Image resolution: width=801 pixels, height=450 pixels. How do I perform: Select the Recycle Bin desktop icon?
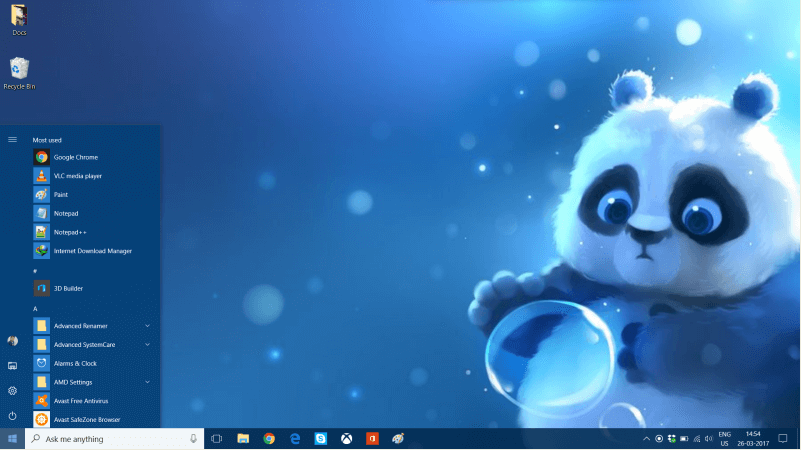pyautogui.click(x=19, y=74)
